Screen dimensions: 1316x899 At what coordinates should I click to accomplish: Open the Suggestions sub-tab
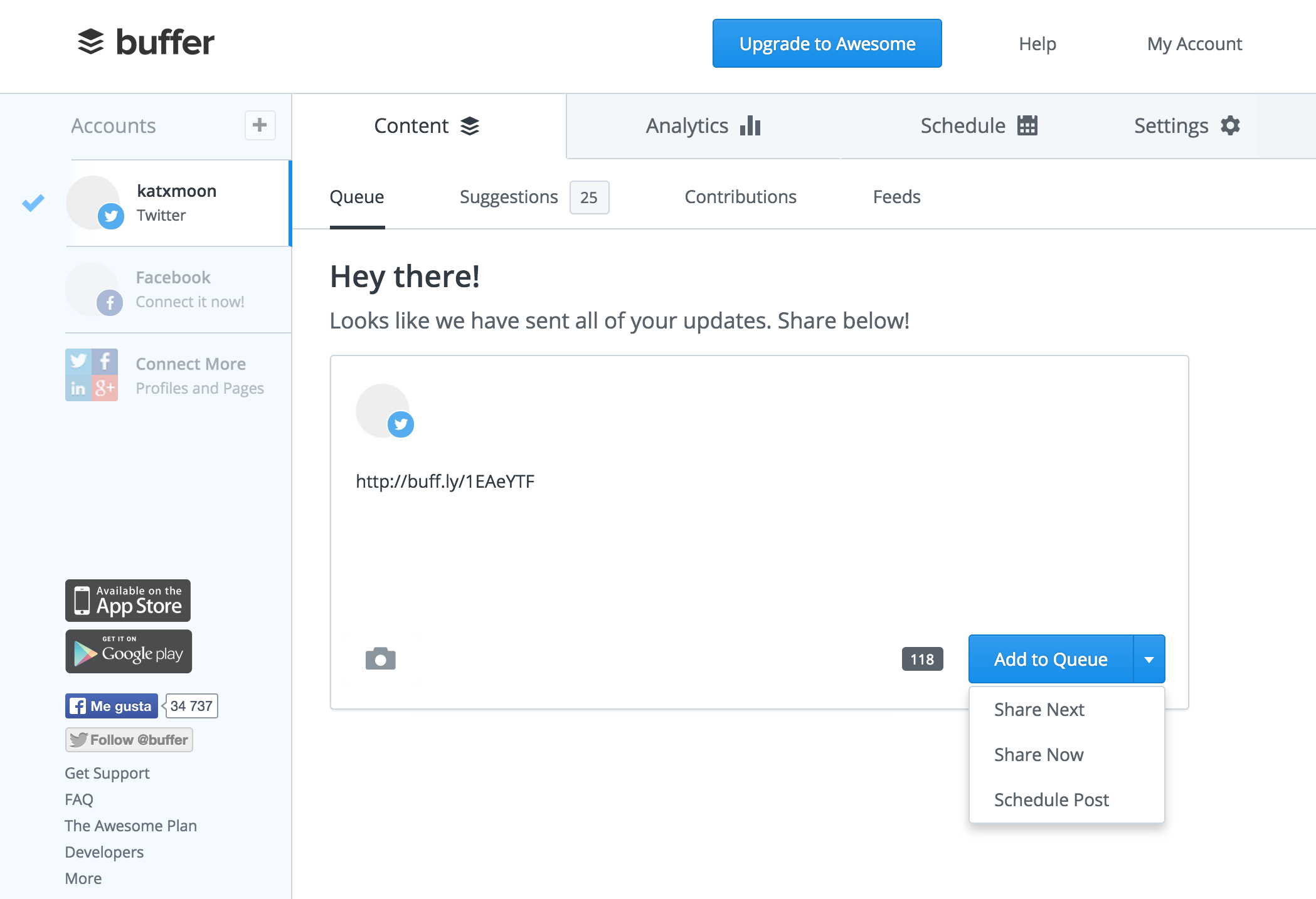(x=509, y=197)
